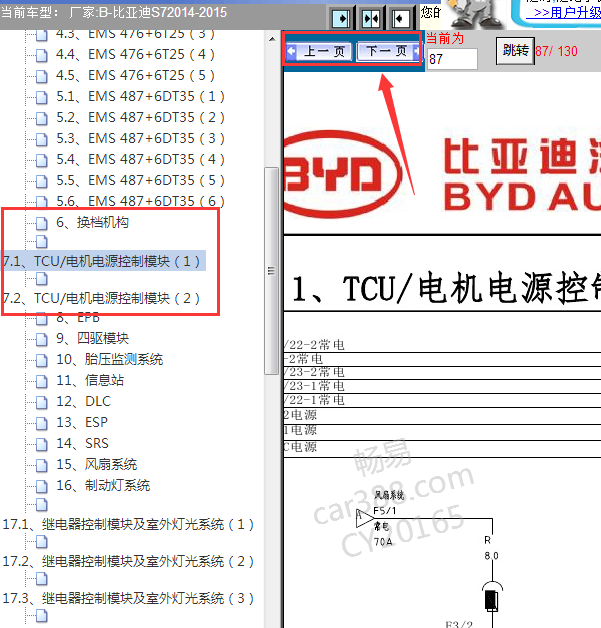The height and width of the screenshot is (628, 601).
Task: Select 12、DLC entry
Action: 83,401
